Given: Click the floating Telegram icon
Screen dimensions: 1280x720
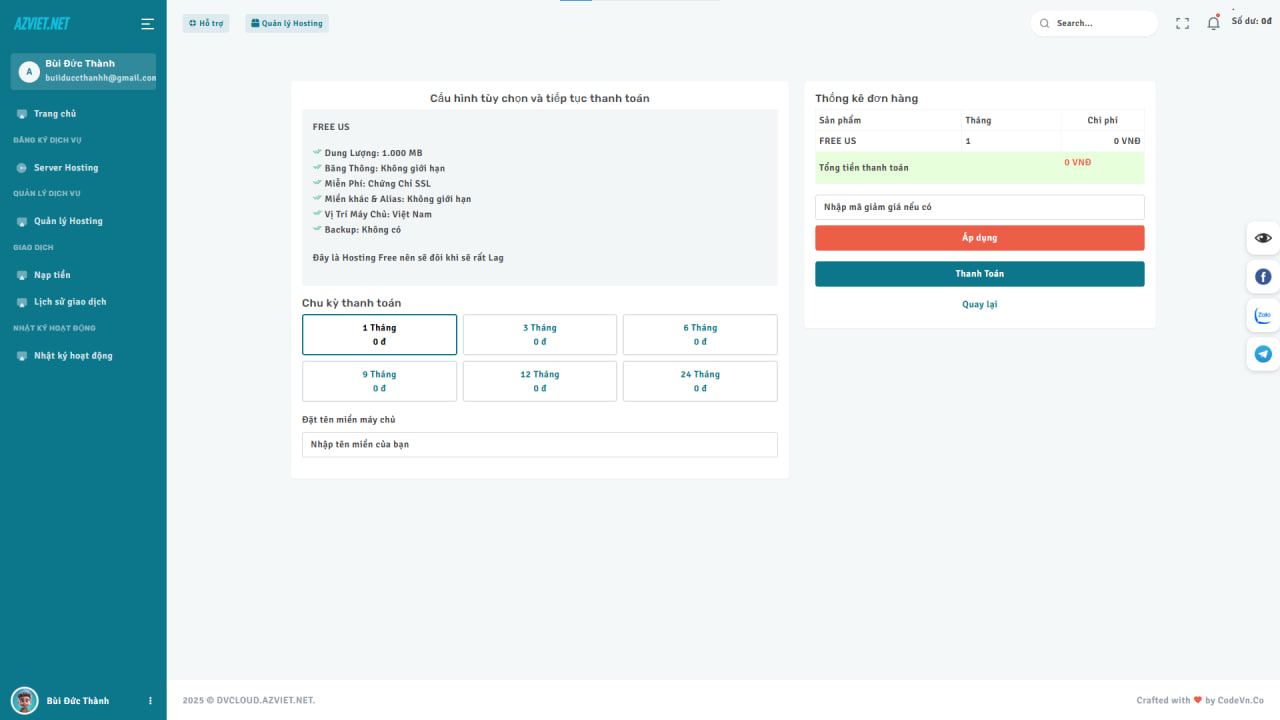Looking at the screenshot, I should point(1263,354).
